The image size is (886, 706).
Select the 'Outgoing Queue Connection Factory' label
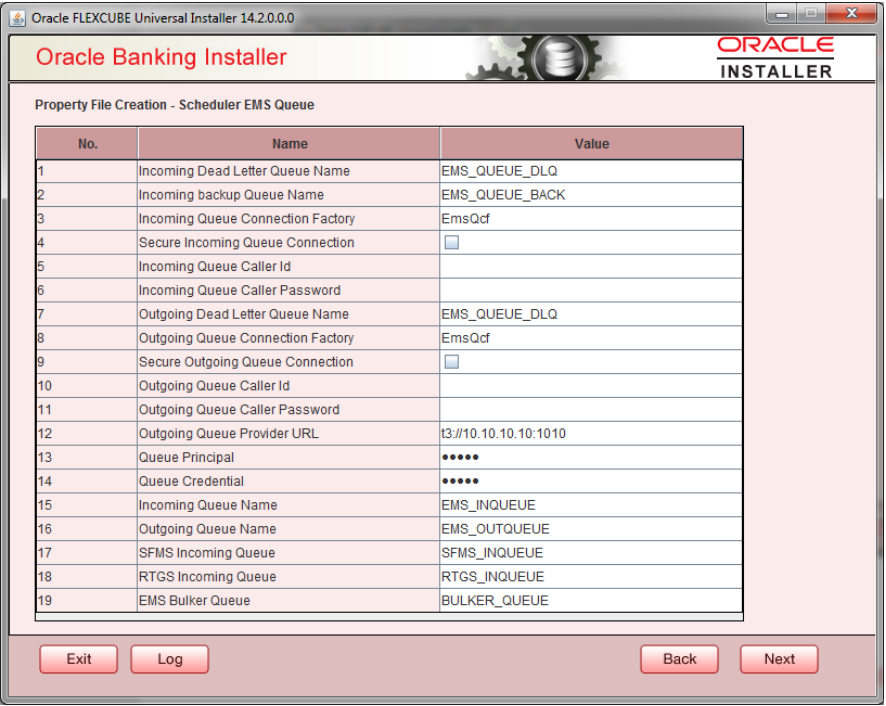tap(246, 338)
